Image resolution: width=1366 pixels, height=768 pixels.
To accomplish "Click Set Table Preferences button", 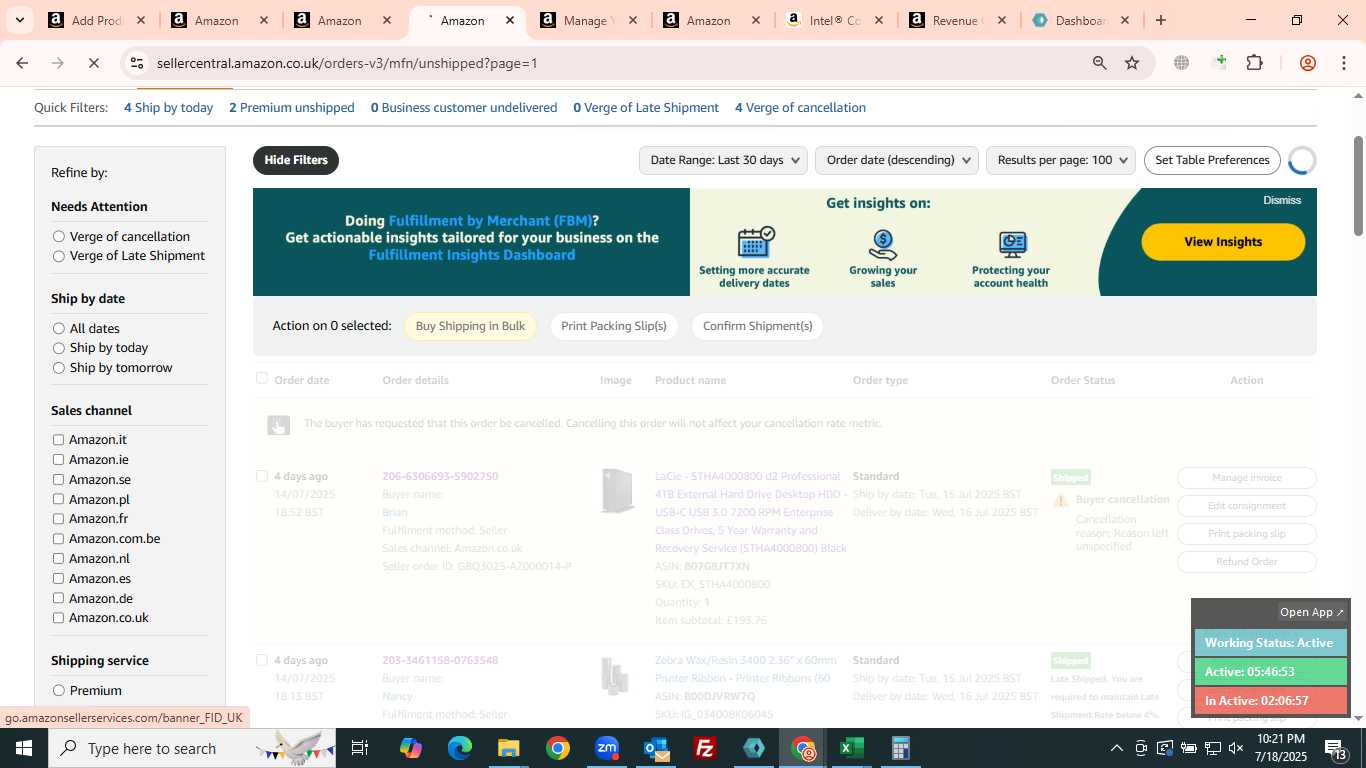I will coord(1212,160).
